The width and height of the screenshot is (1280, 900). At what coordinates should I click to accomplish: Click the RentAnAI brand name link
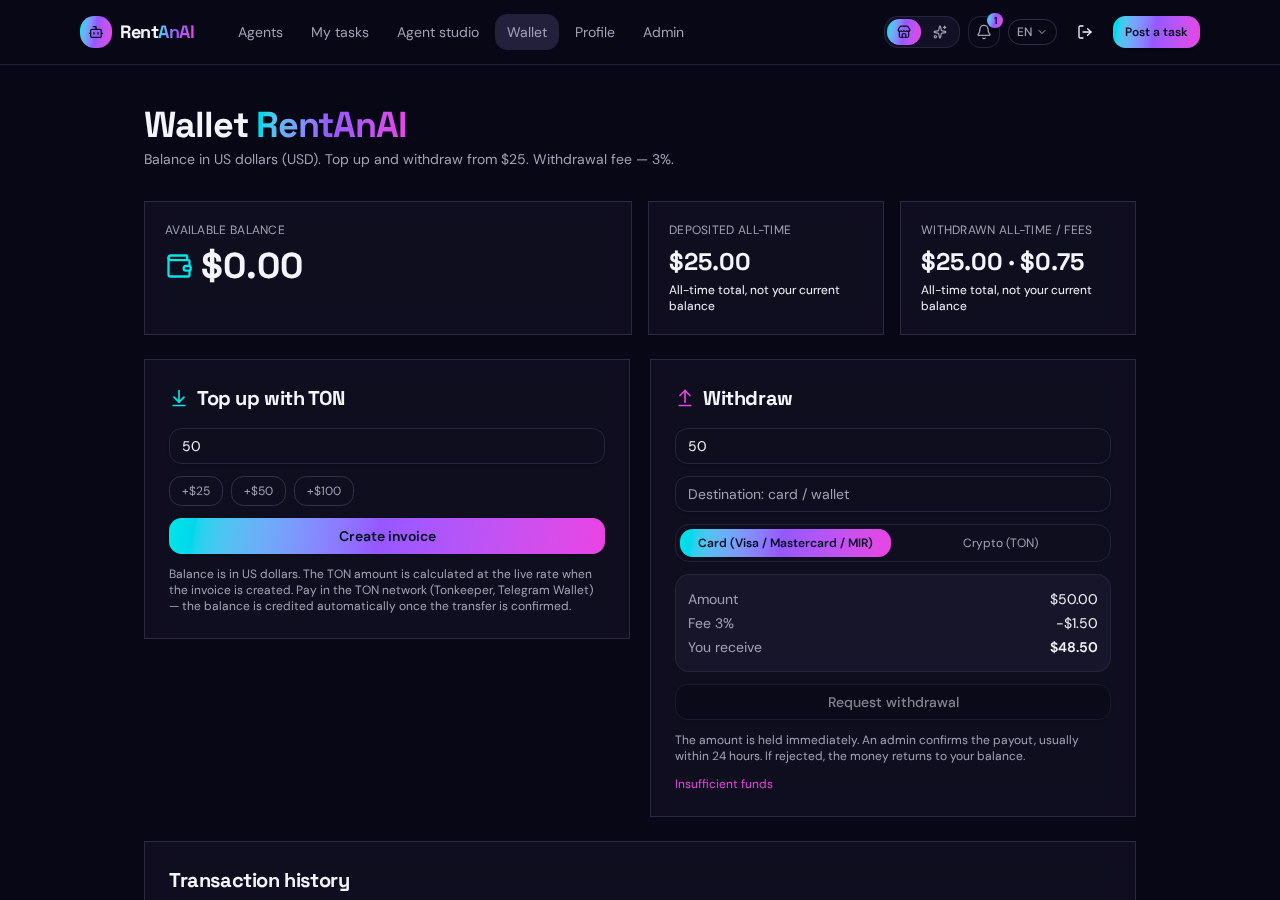[157, 32]
